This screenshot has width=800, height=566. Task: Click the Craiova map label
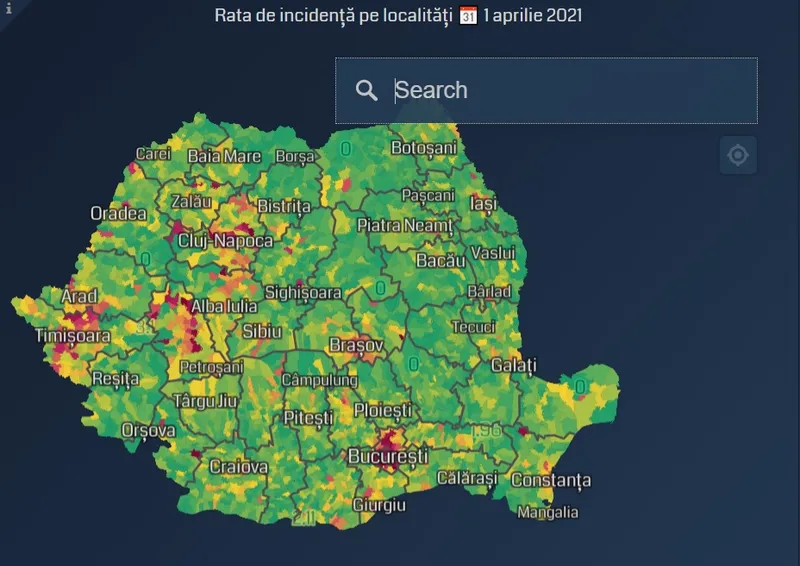(x=238, y=467)
